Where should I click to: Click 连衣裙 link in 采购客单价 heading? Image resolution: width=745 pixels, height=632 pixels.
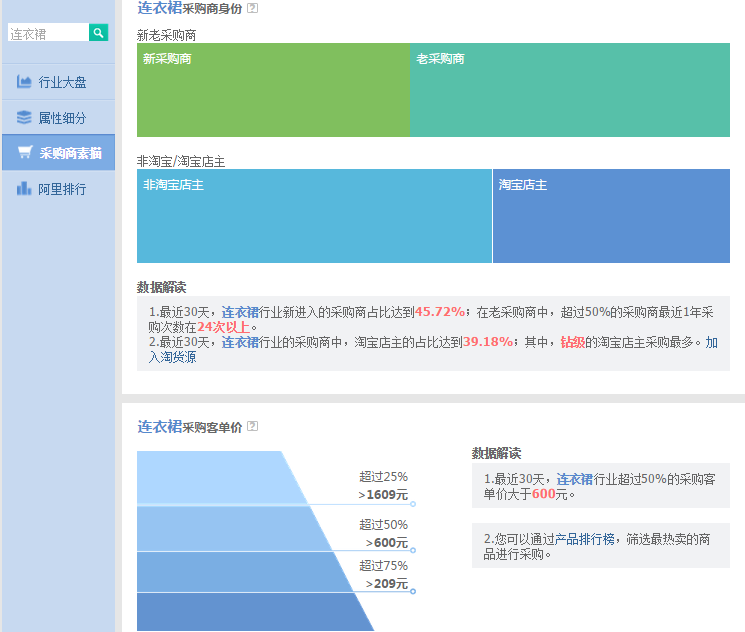coord(159,427)
